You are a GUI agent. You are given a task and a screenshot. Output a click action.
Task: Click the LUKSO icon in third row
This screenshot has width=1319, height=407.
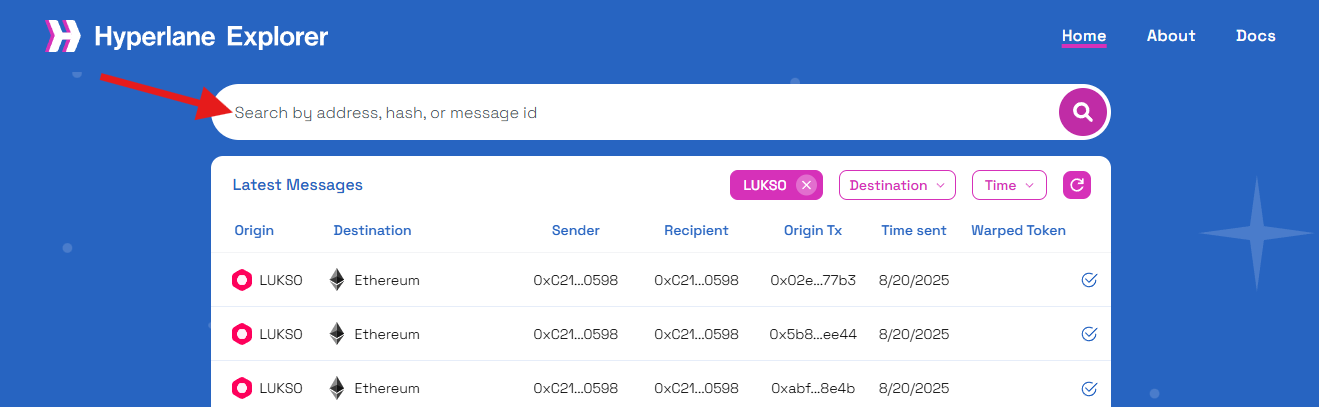[242, 388]
